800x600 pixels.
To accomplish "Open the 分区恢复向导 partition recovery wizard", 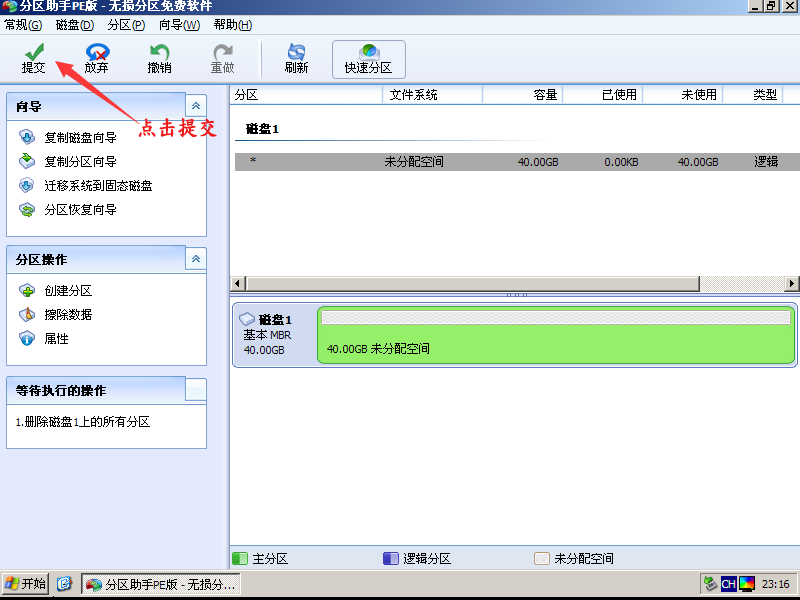I will click(x=68, y=209).
